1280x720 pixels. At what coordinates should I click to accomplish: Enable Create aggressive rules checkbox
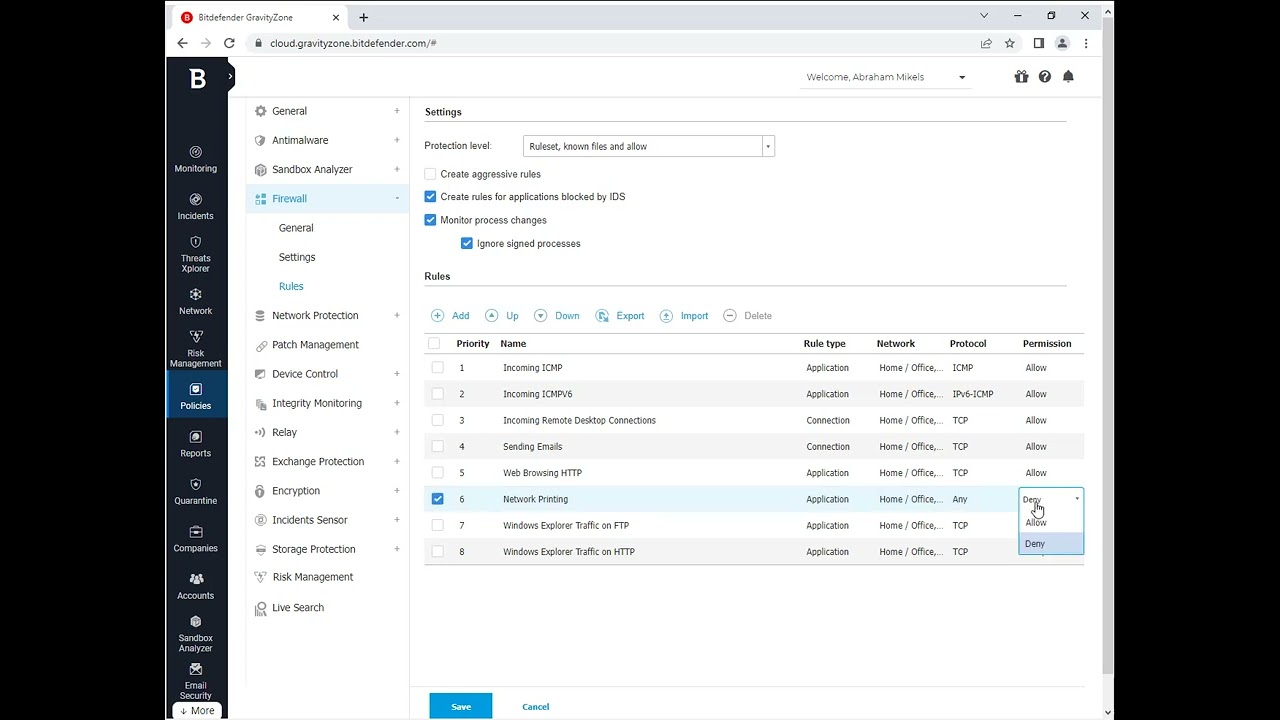[x=430, y=174]
